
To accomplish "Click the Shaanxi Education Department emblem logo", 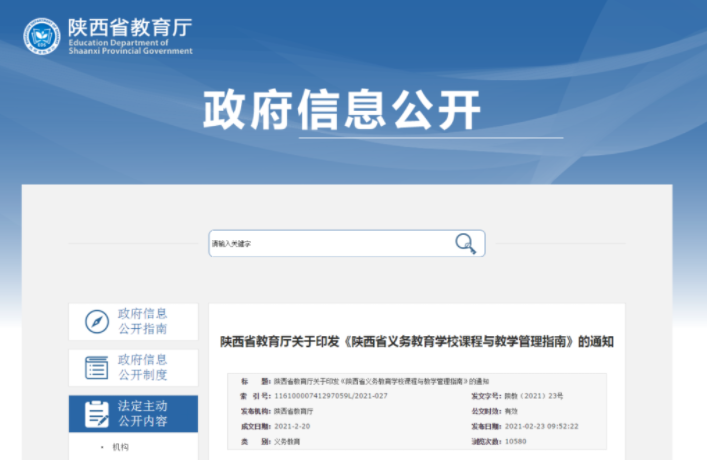I will pos(42,35).
